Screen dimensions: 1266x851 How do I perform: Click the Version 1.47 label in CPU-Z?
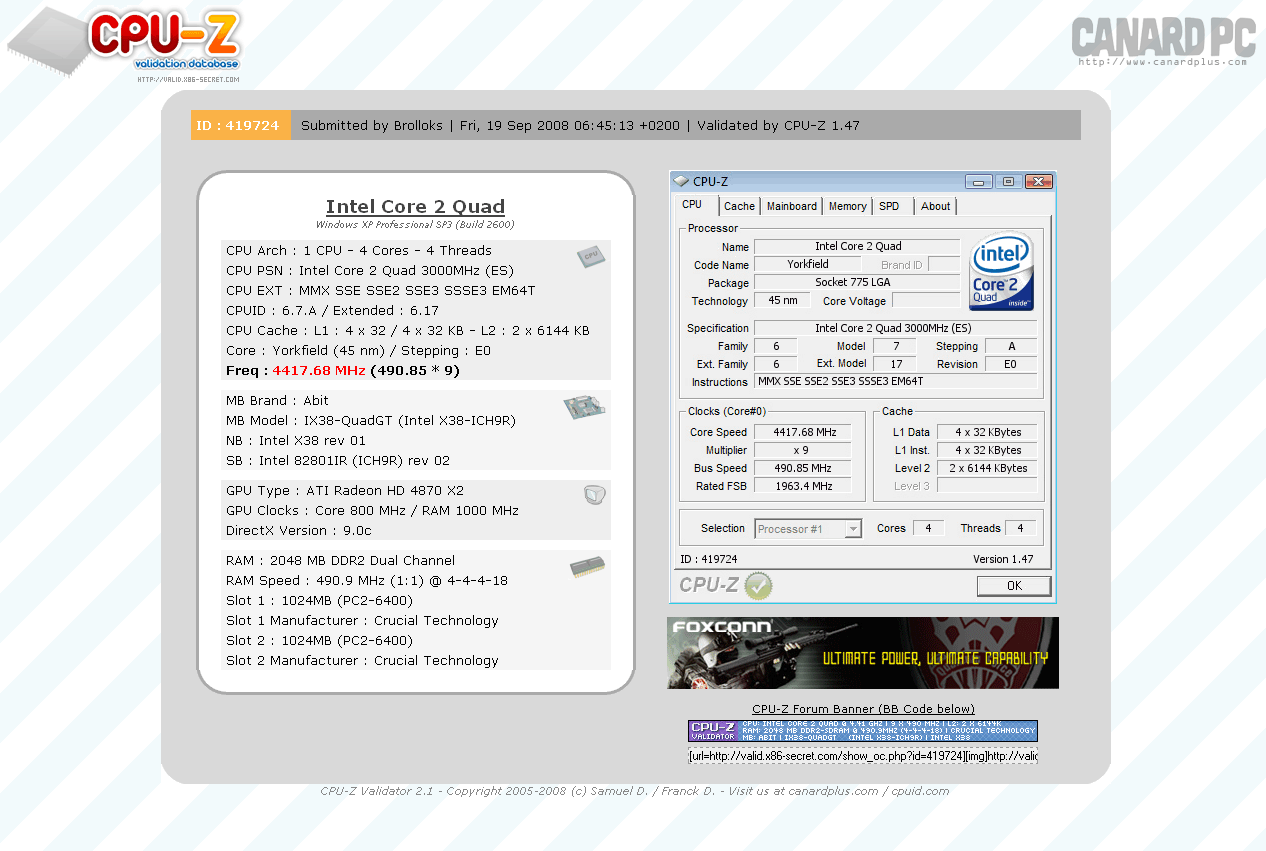1003,559
